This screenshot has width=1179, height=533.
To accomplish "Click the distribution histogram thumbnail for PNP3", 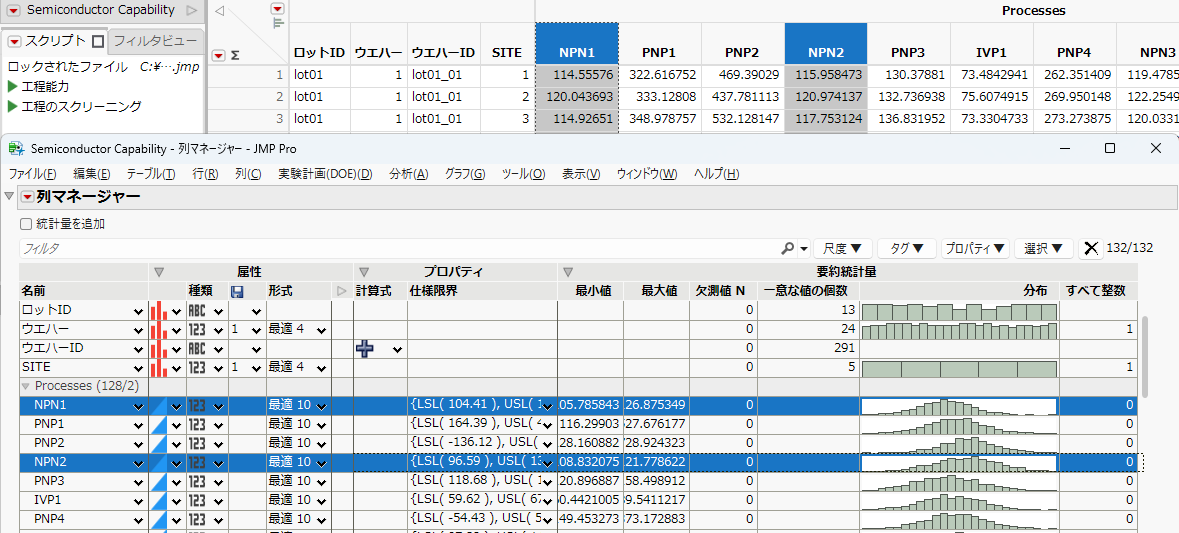I will click(959, 481).
